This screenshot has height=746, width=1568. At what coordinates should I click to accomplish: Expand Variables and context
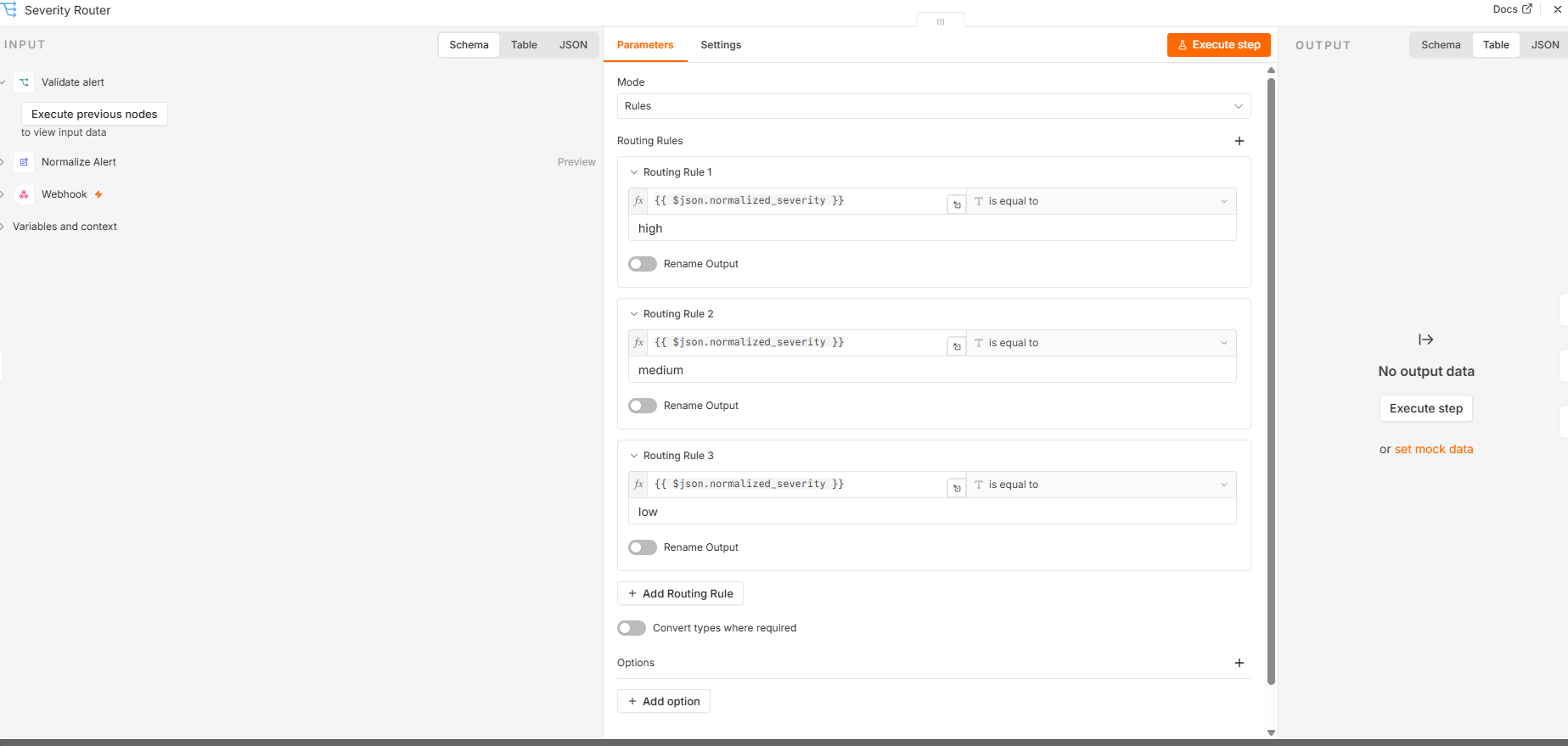tap(3, 227)
